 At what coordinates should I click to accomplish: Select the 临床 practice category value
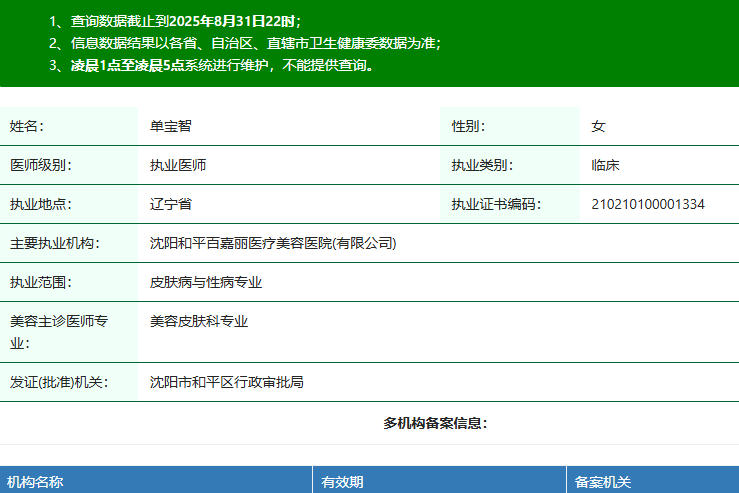[606, 165]
